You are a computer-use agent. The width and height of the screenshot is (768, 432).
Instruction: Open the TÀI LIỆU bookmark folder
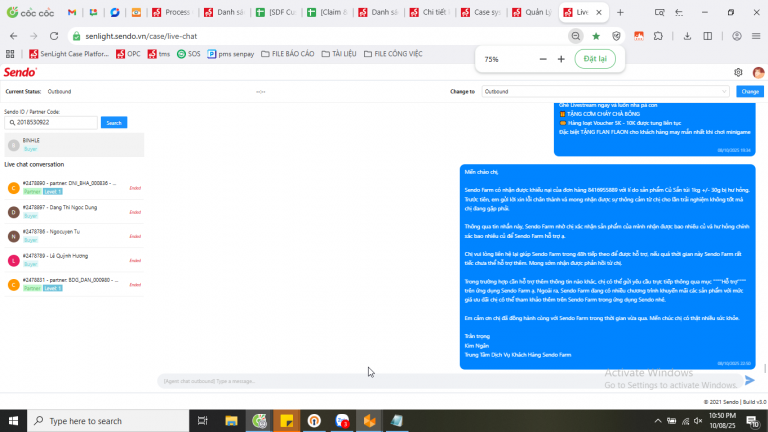[x=339, y=54]
